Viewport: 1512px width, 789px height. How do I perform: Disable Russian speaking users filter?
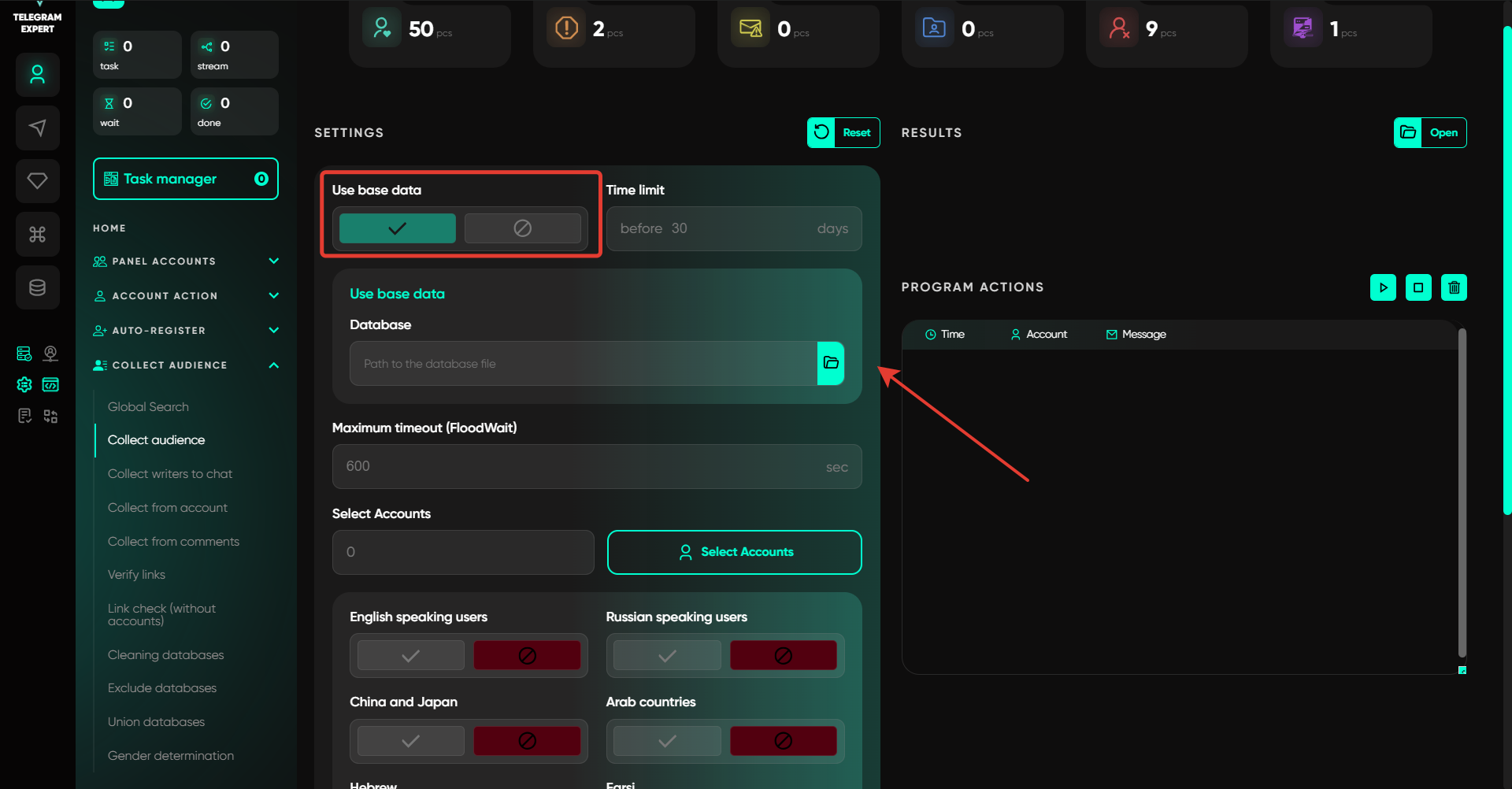pyautogui.click(x=783, y=655)
